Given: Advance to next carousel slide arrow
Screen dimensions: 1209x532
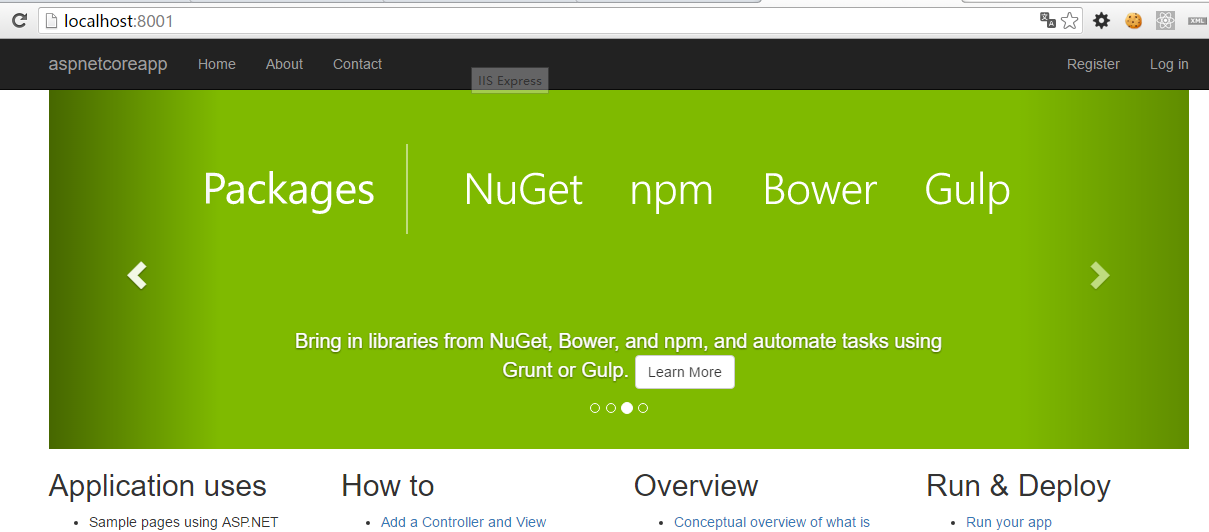Looking at the screenshot, I should pyautogui.click(x=1099, y=275).
